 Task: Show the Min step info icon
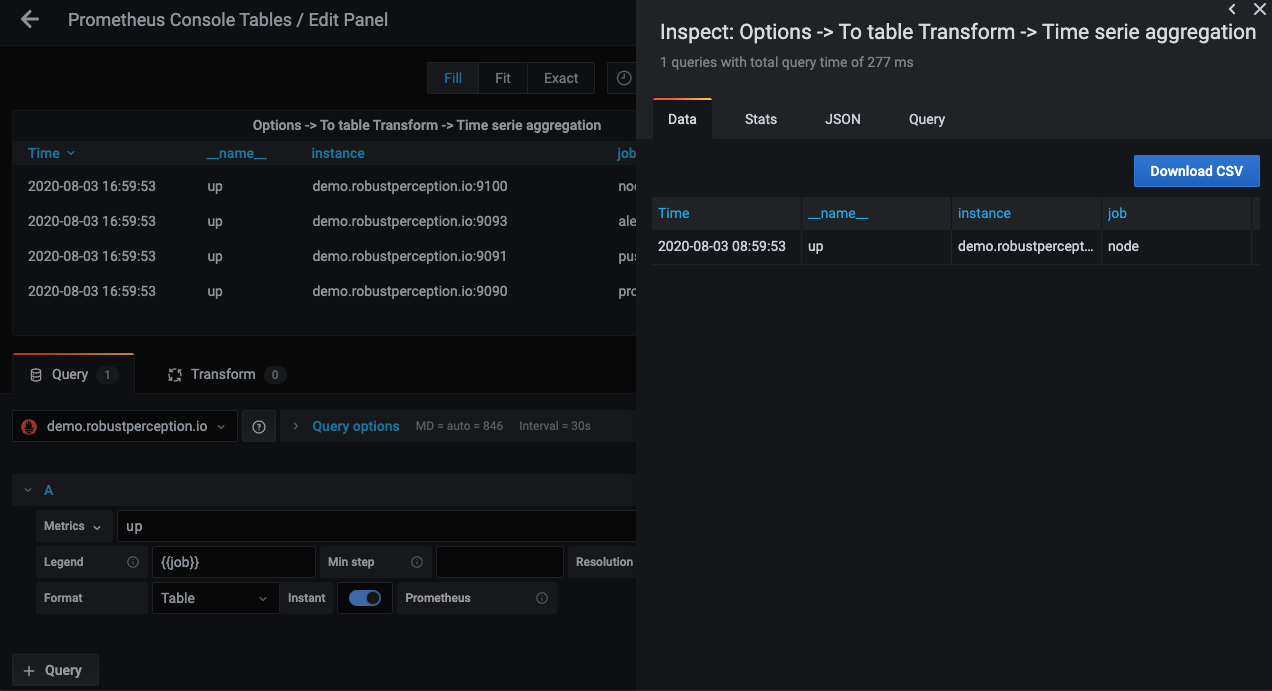[x=416, y=562]
